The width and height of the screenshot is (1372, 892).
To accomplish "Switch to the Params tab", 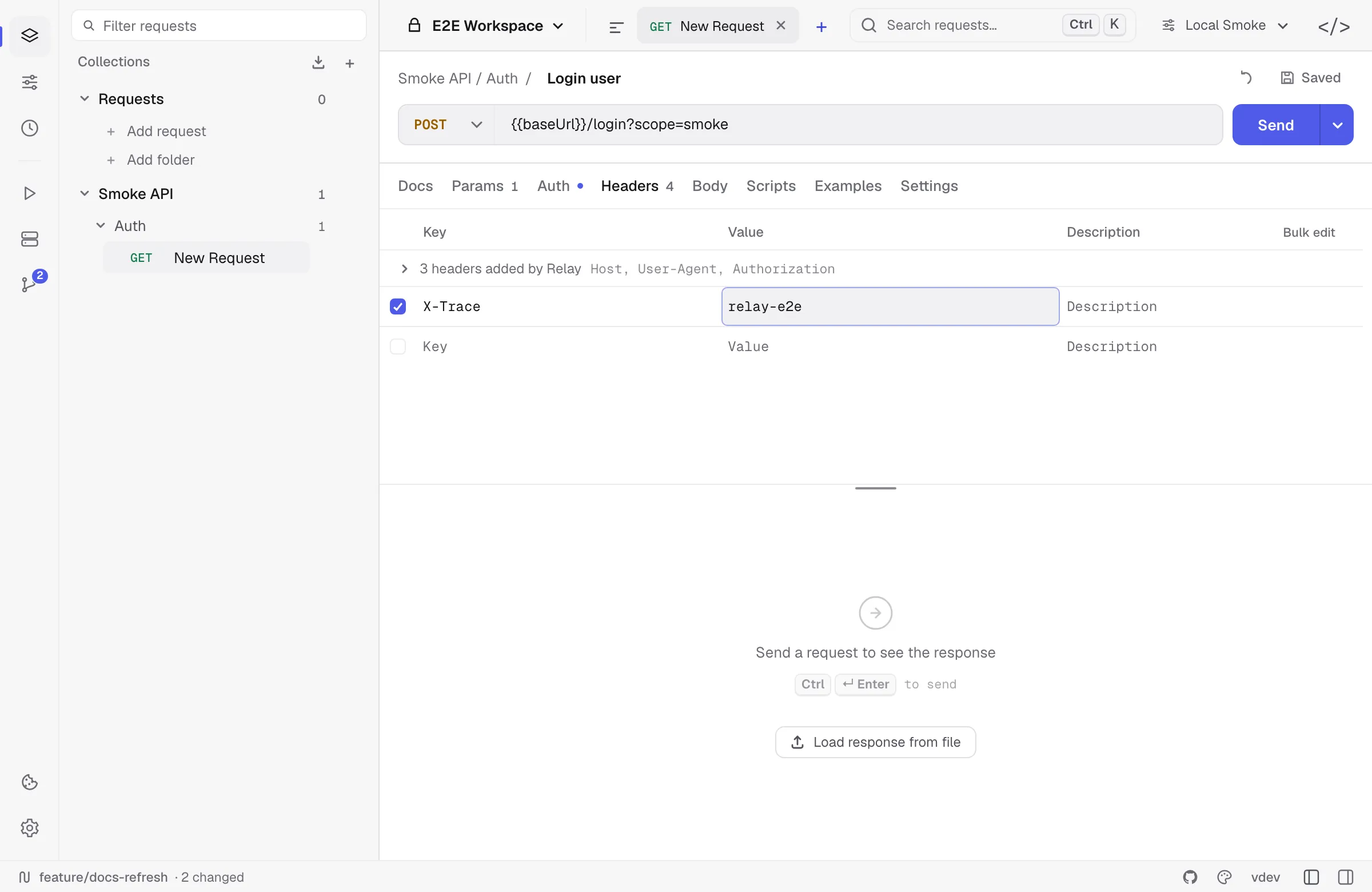I will point(485,186).
